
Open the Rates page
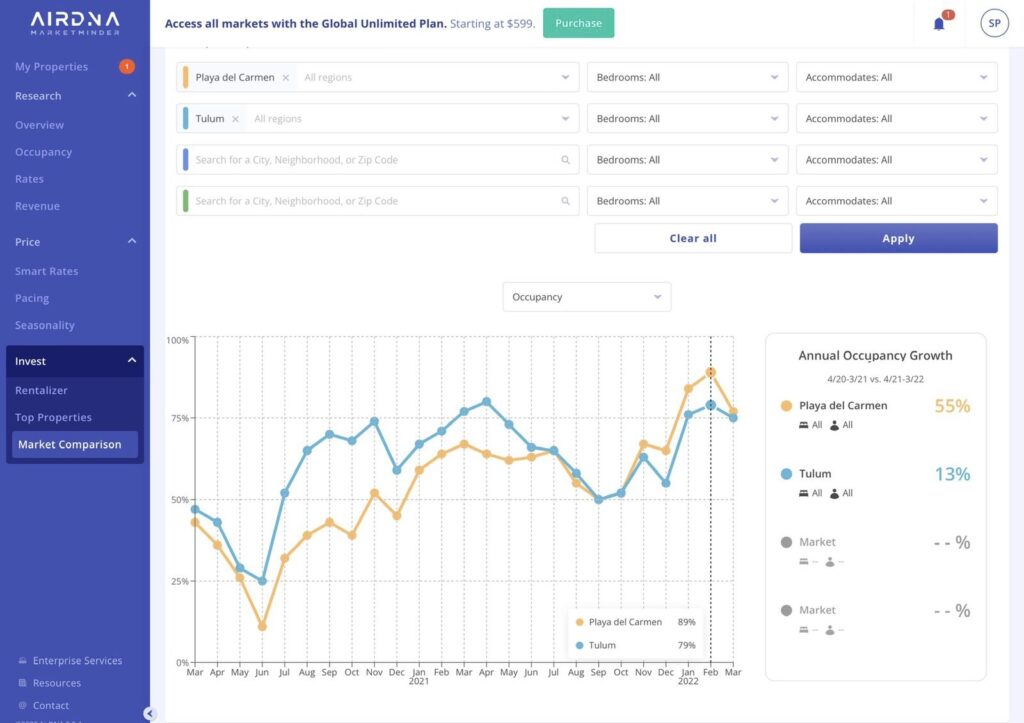29,179
